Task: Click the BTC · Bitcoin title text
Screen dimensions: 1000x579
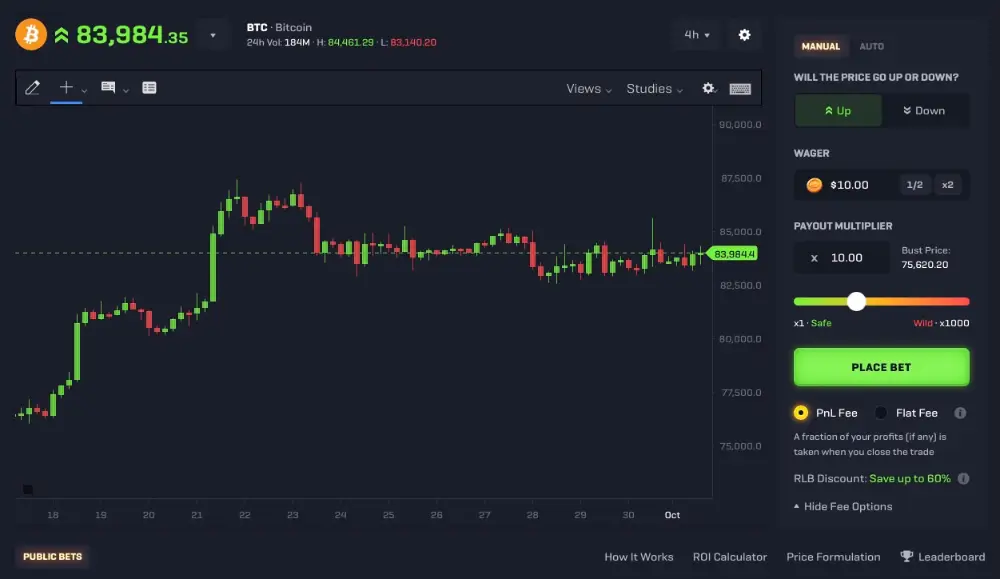Action: coord(279,27)
